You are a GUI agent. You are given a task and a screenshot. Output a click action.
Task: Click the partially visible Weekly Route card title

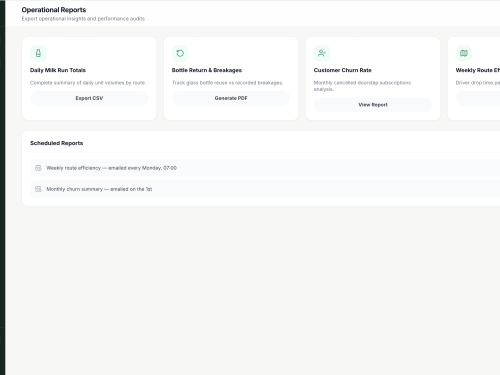478,70
